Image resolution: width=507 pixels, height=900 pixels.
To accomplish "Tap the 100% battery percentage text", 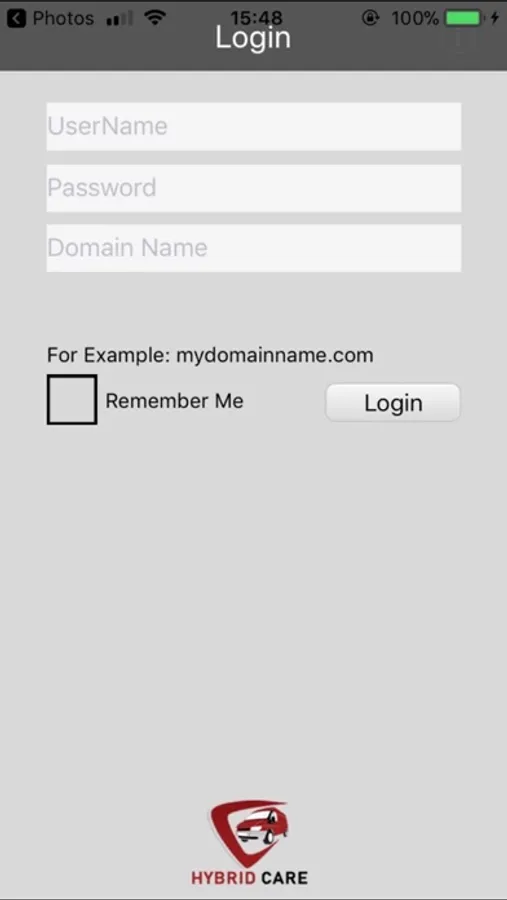I will (415, 18).
